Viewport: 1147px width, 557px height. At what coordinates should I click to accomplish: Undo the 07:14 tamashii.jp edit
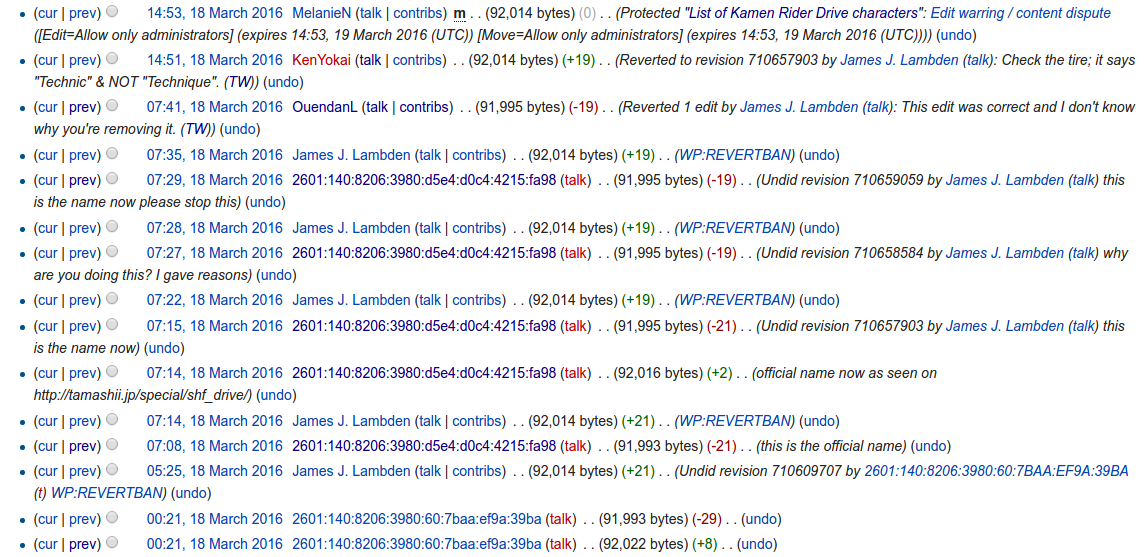click(x=276, y=395)
